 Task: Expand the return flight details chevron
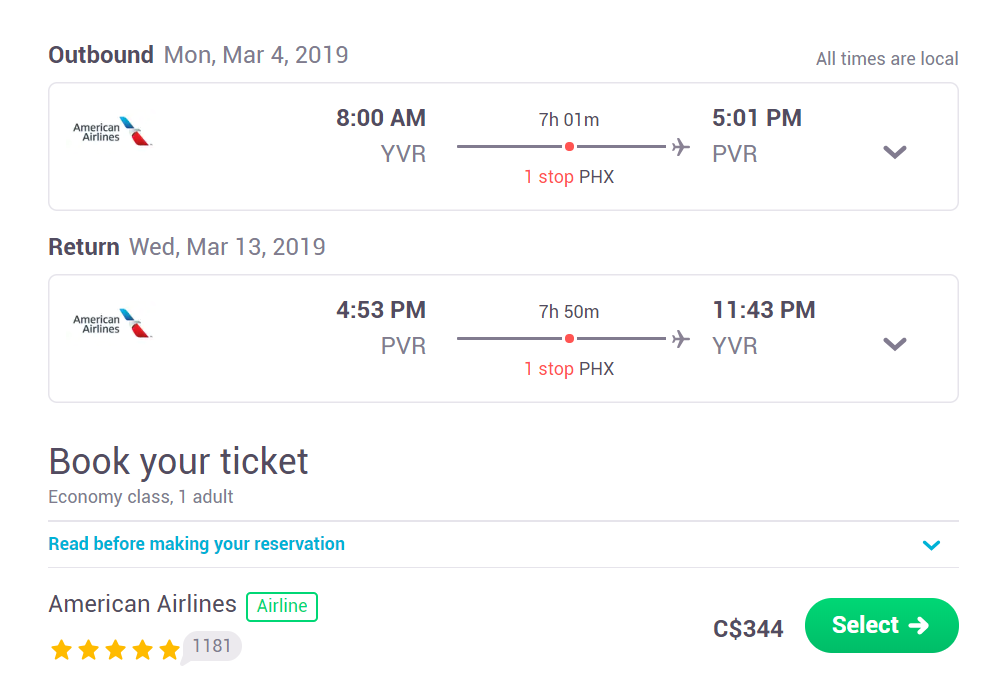(894, 344)
